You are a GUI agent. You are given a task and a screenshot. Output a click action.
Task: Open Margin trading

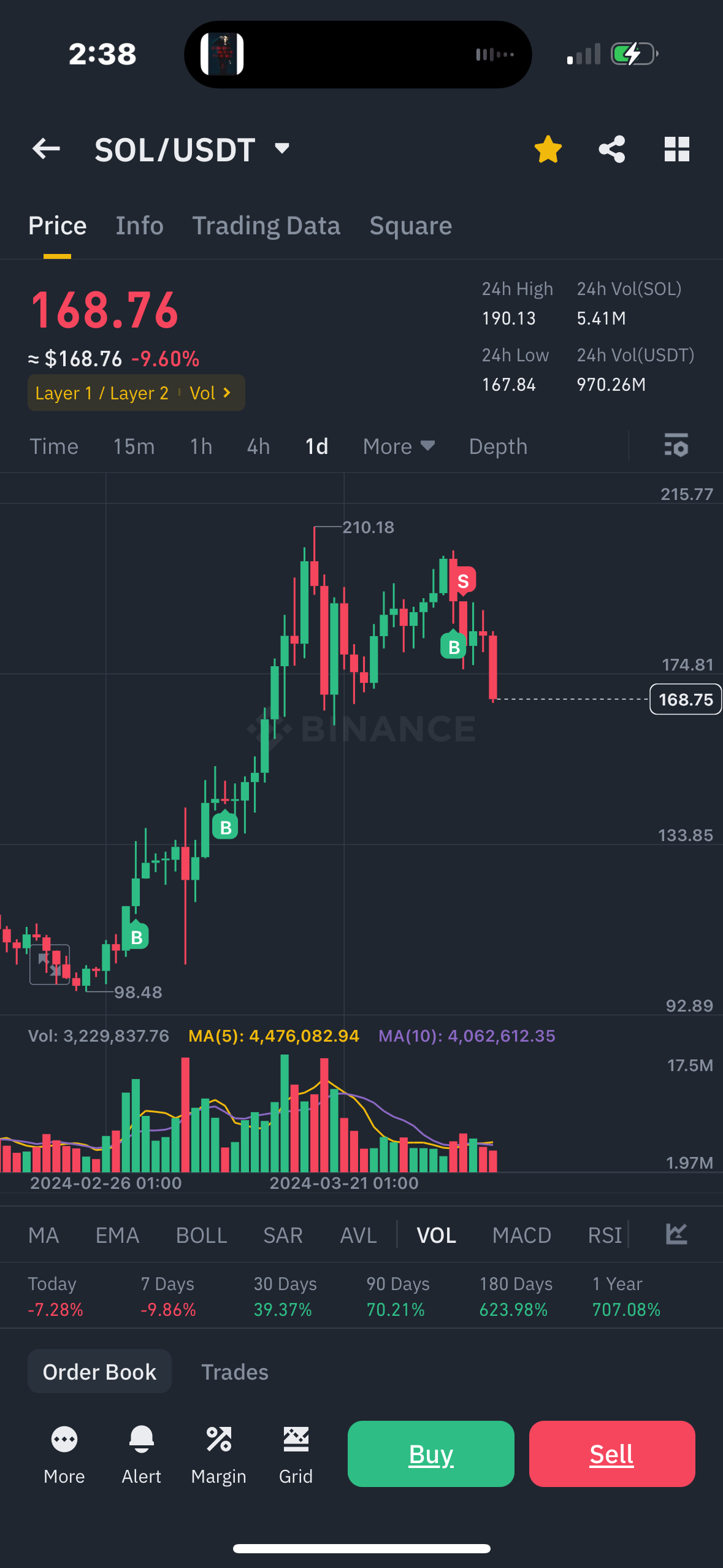(219, 1455)
